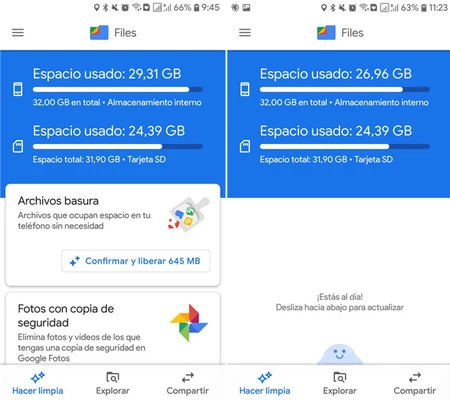Open Compartir tab on right screen
This screenshot has width=450, height=400.
pos(415,384)
